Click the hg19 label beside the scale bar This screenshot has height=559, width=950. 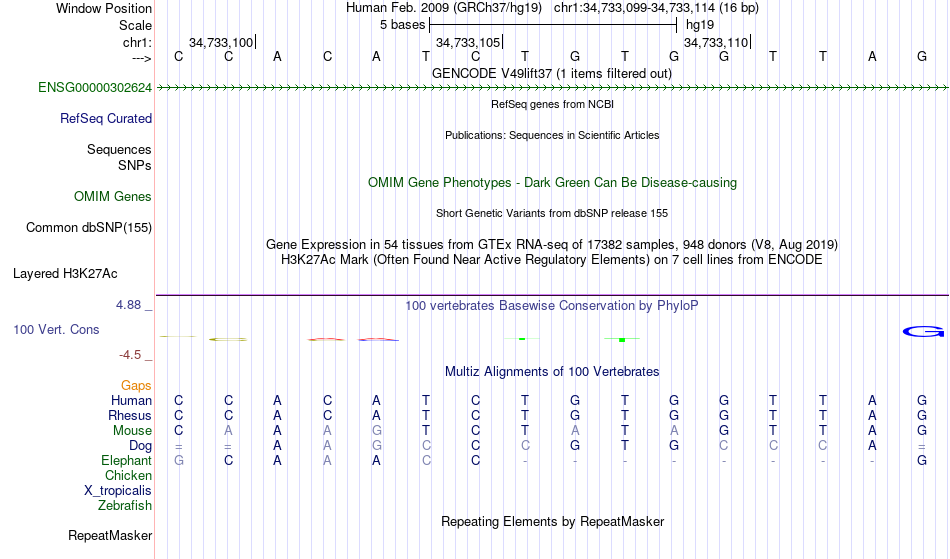[700, 25]
